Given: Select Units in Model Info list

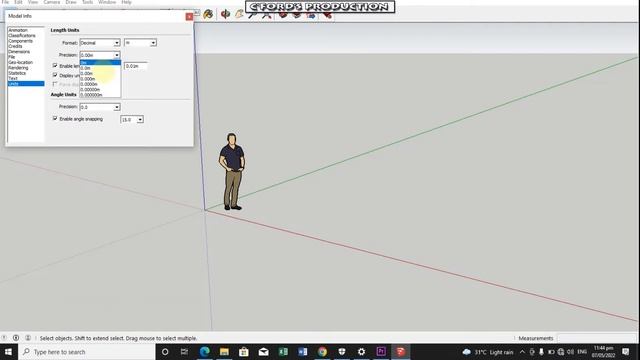Looking at the screenshot, I should [x=26, y=83].
